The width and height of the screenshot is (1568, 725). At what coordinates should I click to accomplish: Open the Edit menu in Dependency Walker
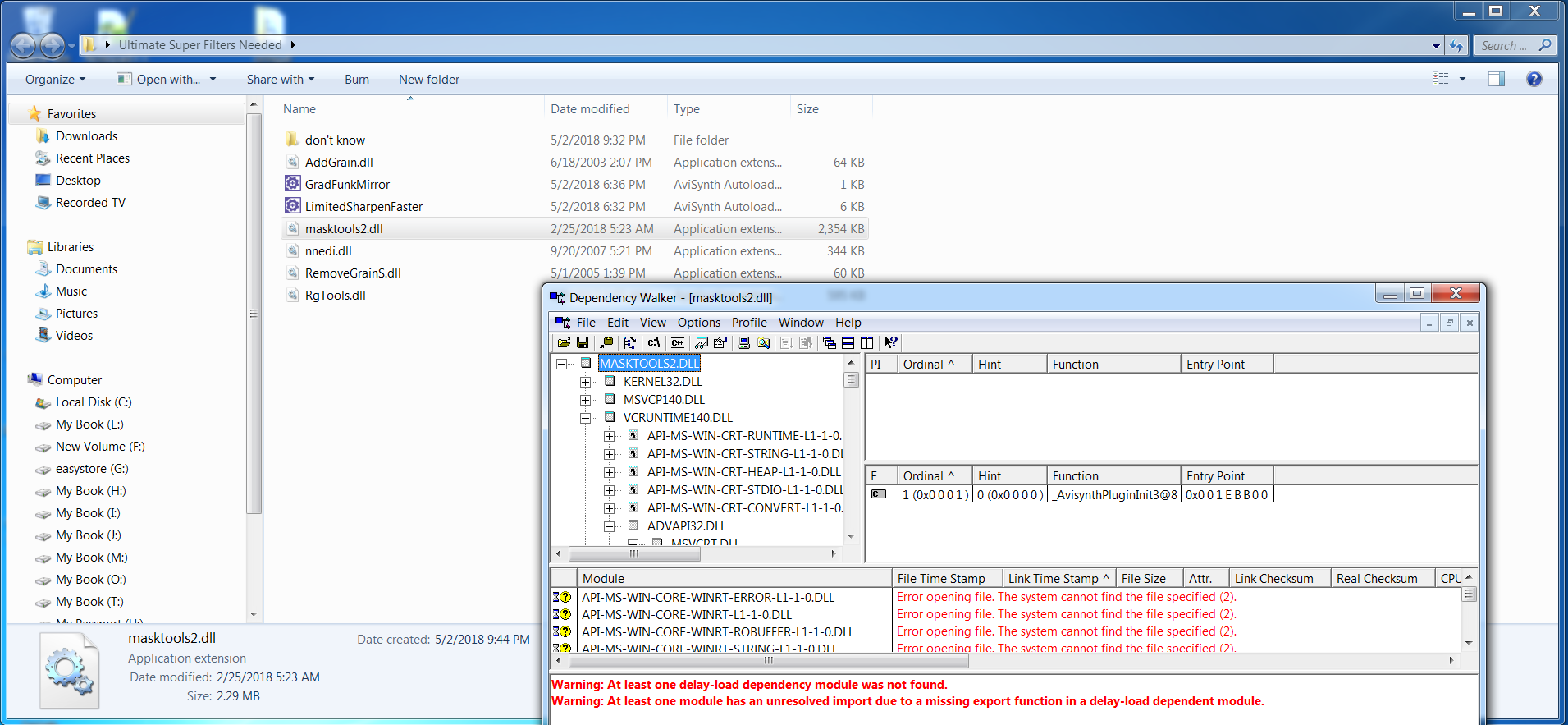click(618, 323)
